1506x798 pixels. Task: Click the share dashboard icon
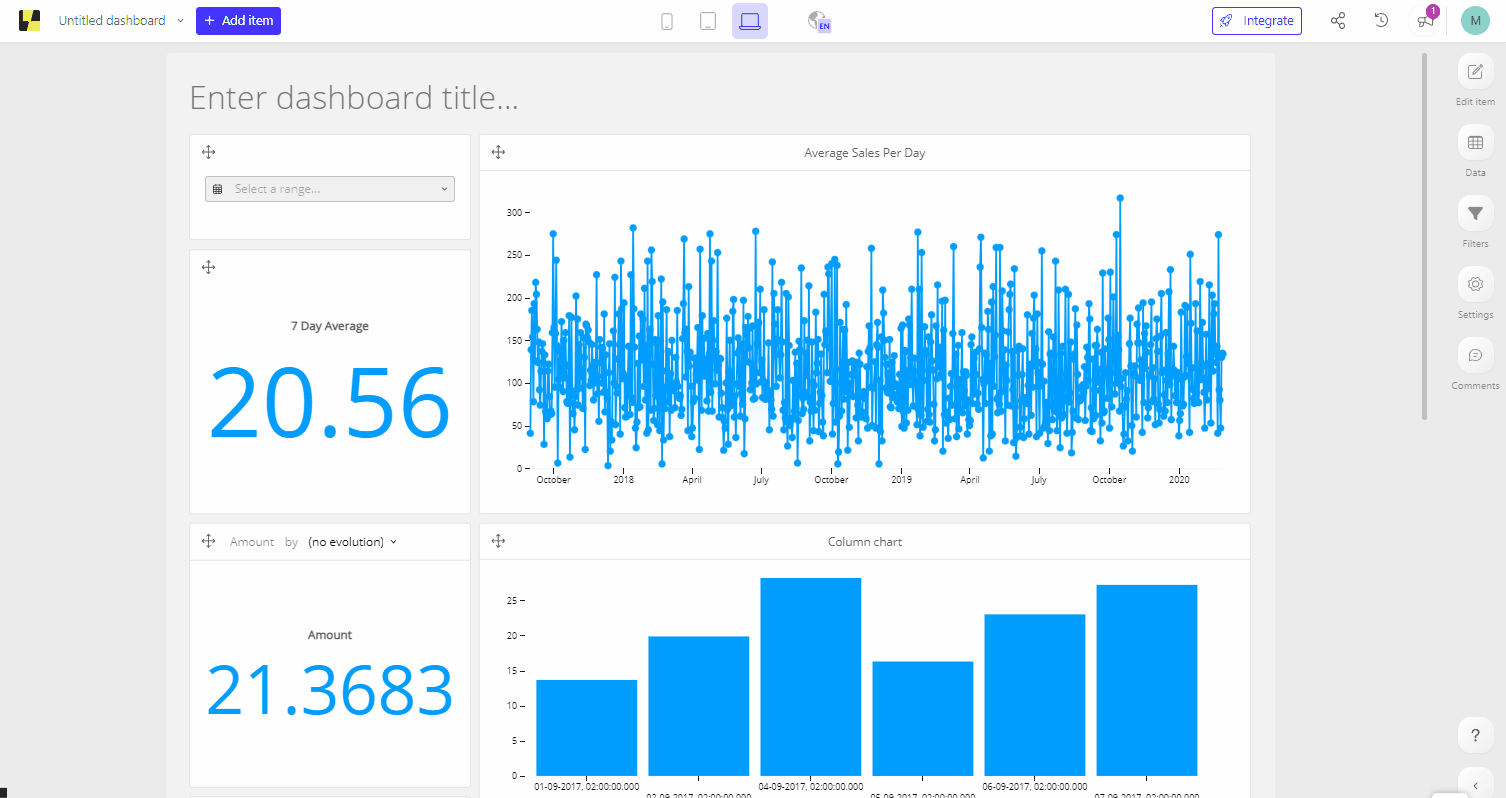click(x=1338, y=21)
